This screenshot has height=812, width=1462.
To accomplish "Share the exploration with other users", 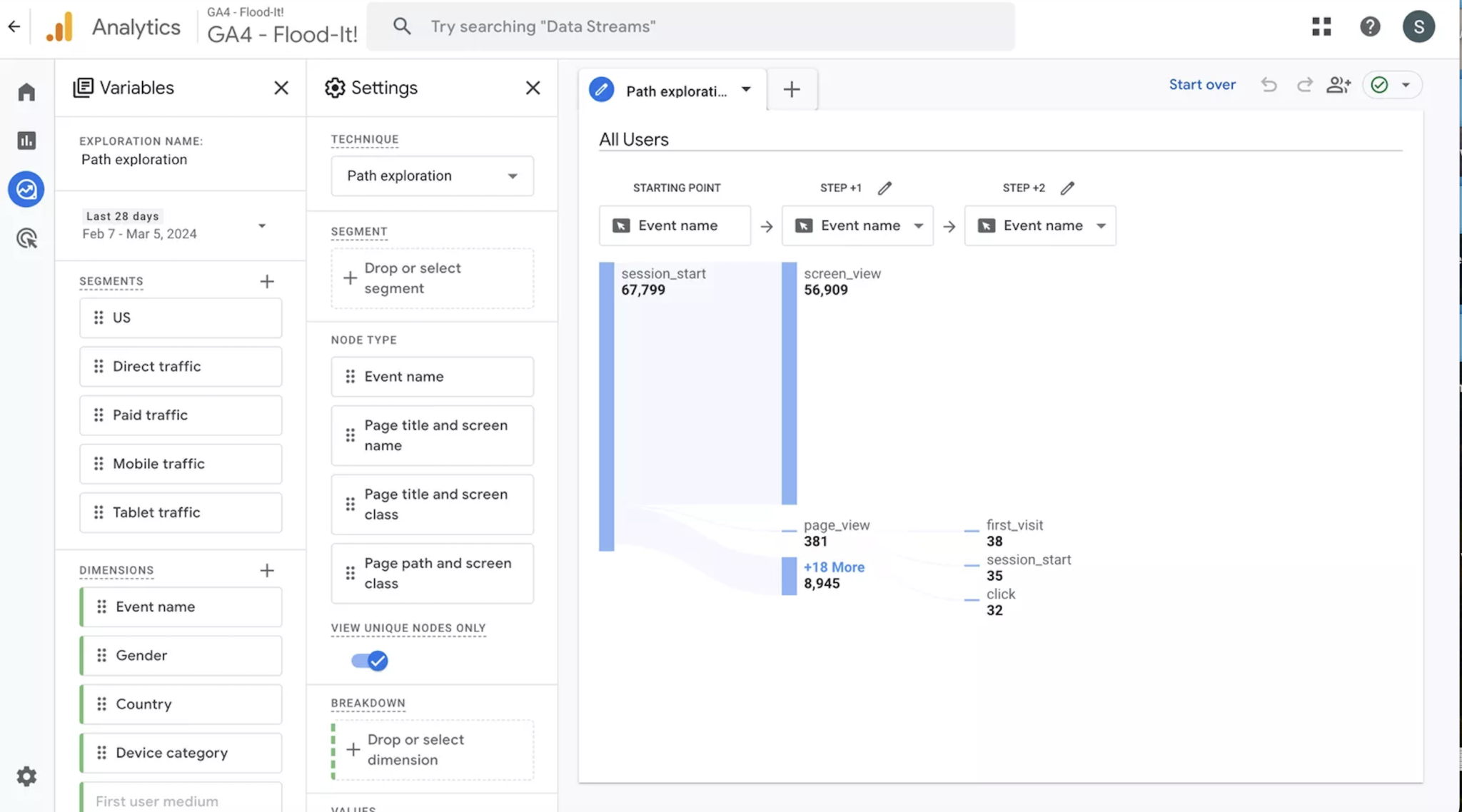I will 1339,84.
